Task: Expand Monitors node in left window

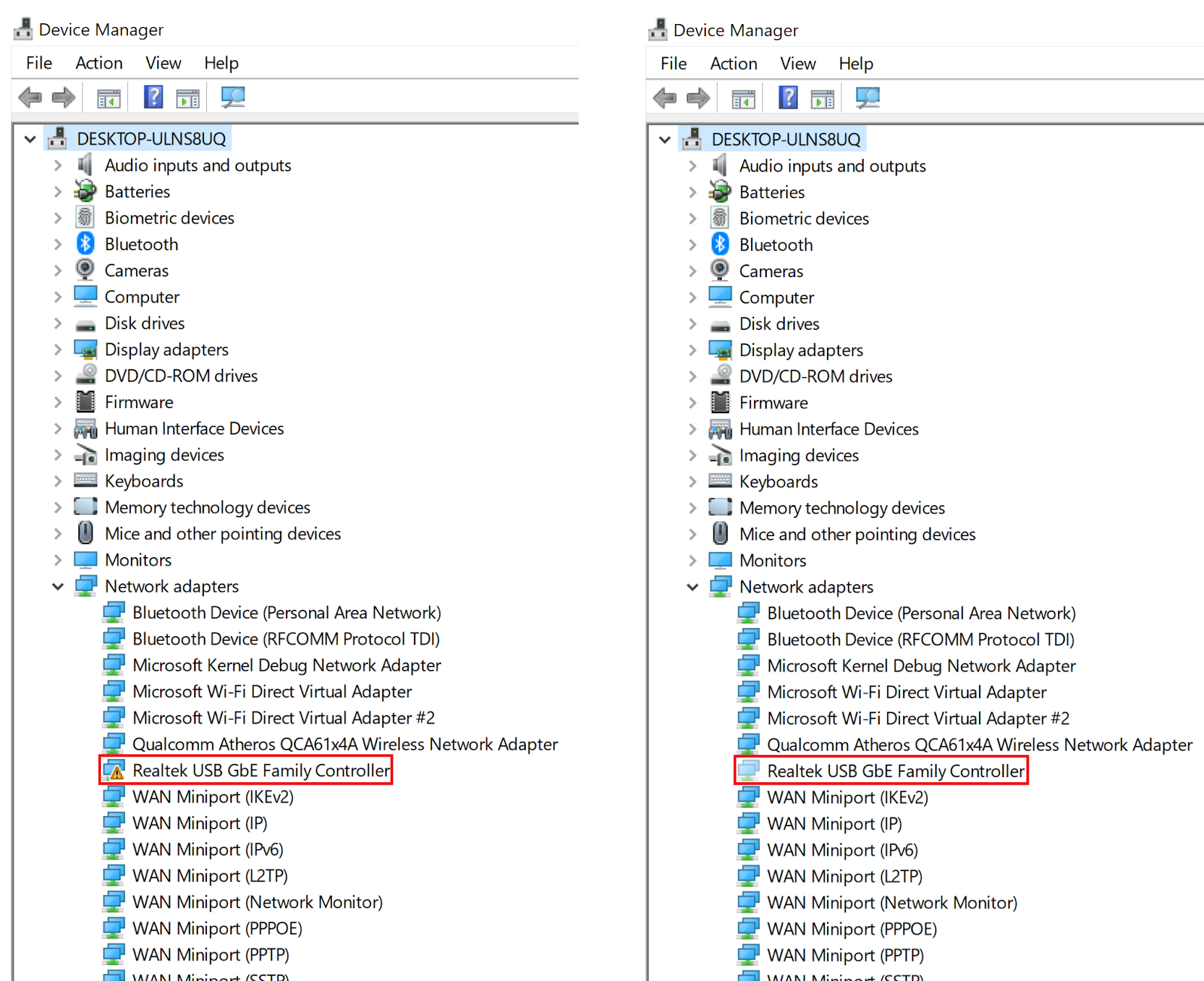Action: coord(58,560)
